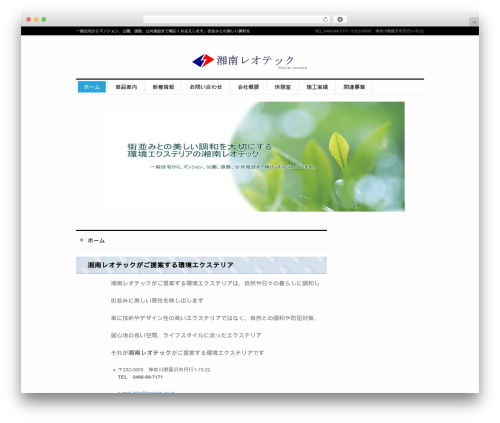Click the top bar TEL and address text
Image resolution: width=500 pixels, height=423 pixels.
tap(369, 31)
